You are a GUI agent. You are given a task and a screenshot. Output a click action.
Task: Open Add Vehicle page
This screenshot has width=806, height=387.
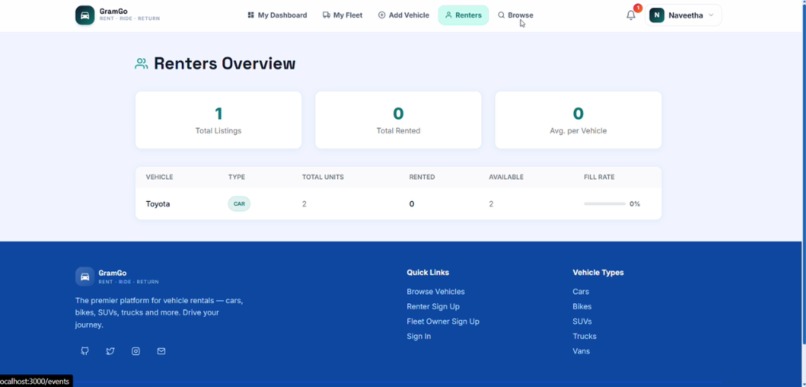404,15
